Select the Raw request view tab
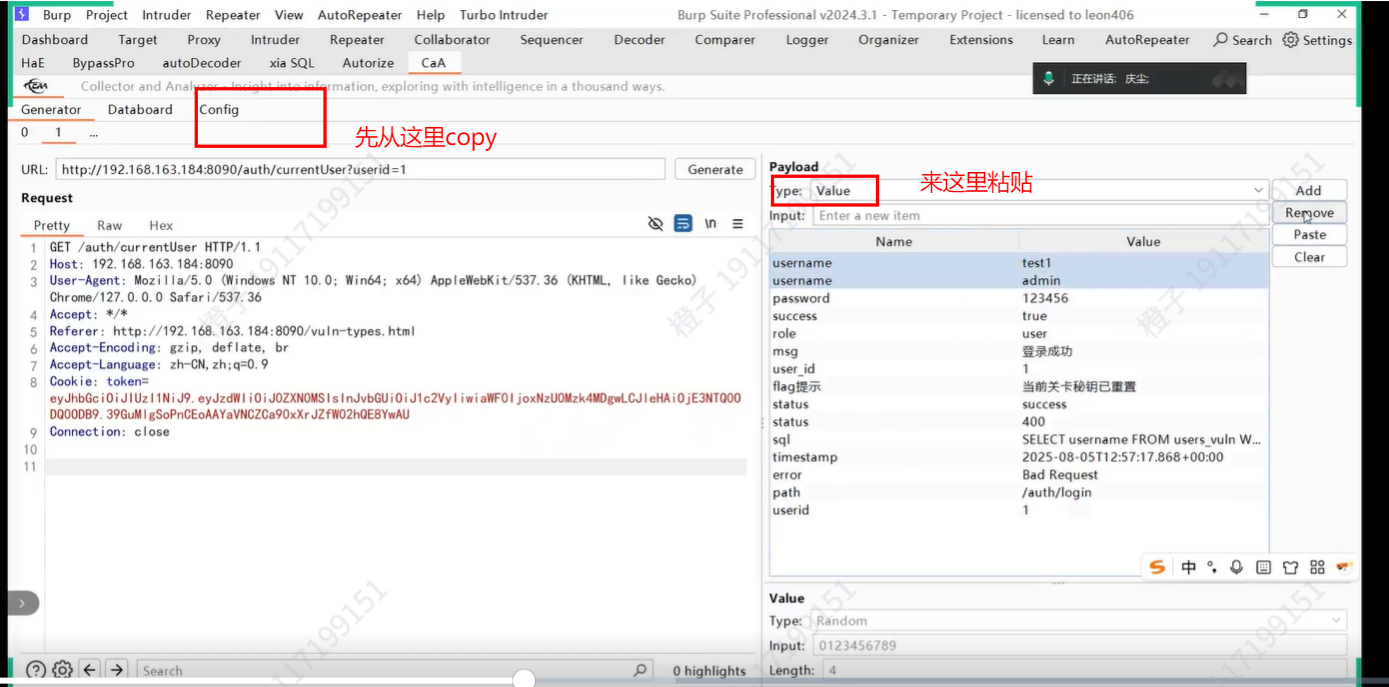Image resolution: width=1389 pixels, height=687 pixels. tap(110, 225)
